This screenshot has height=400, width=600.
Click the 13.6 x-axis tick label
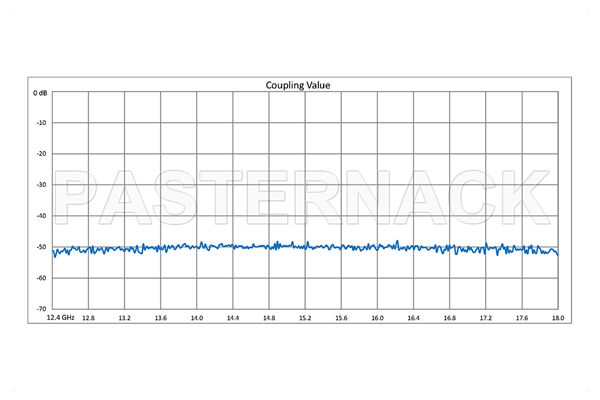point(161,318)
